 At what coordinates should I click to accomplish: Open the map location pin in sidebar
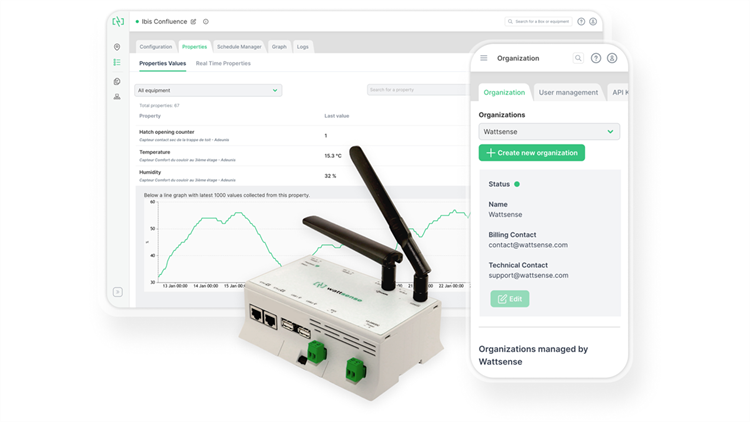click(x=117, y=47)
